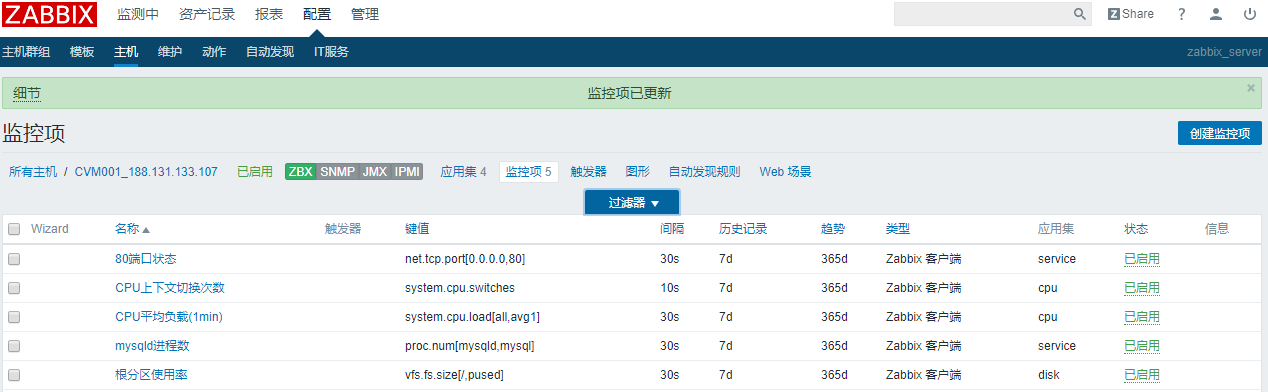The image size is (1268, 392).
Task: Check the 根分区使用率 row checkbox
Action: point(14,374)
